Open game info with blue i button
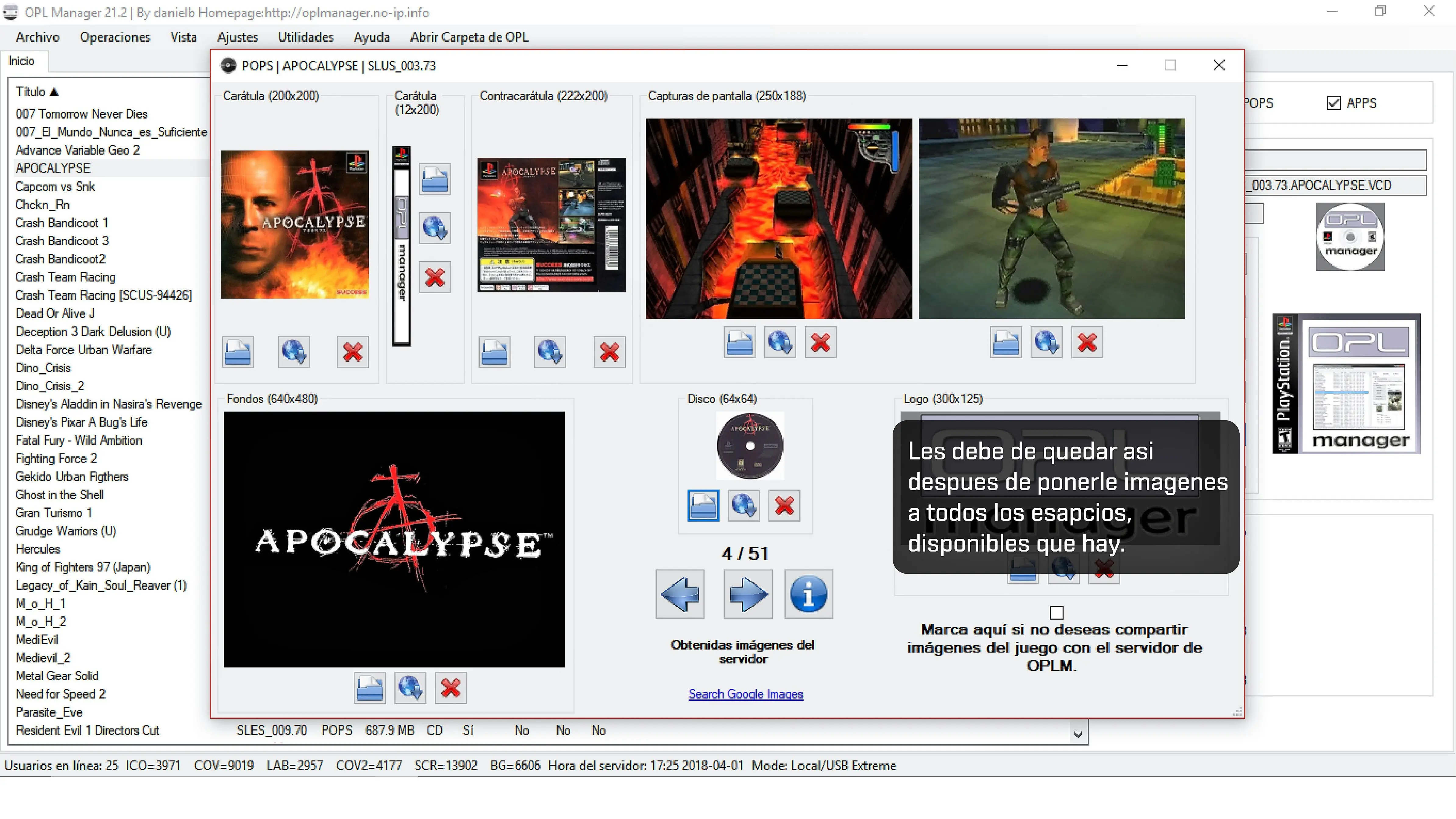The width and height of the screenshot is (1456, 819). (809, 594)
